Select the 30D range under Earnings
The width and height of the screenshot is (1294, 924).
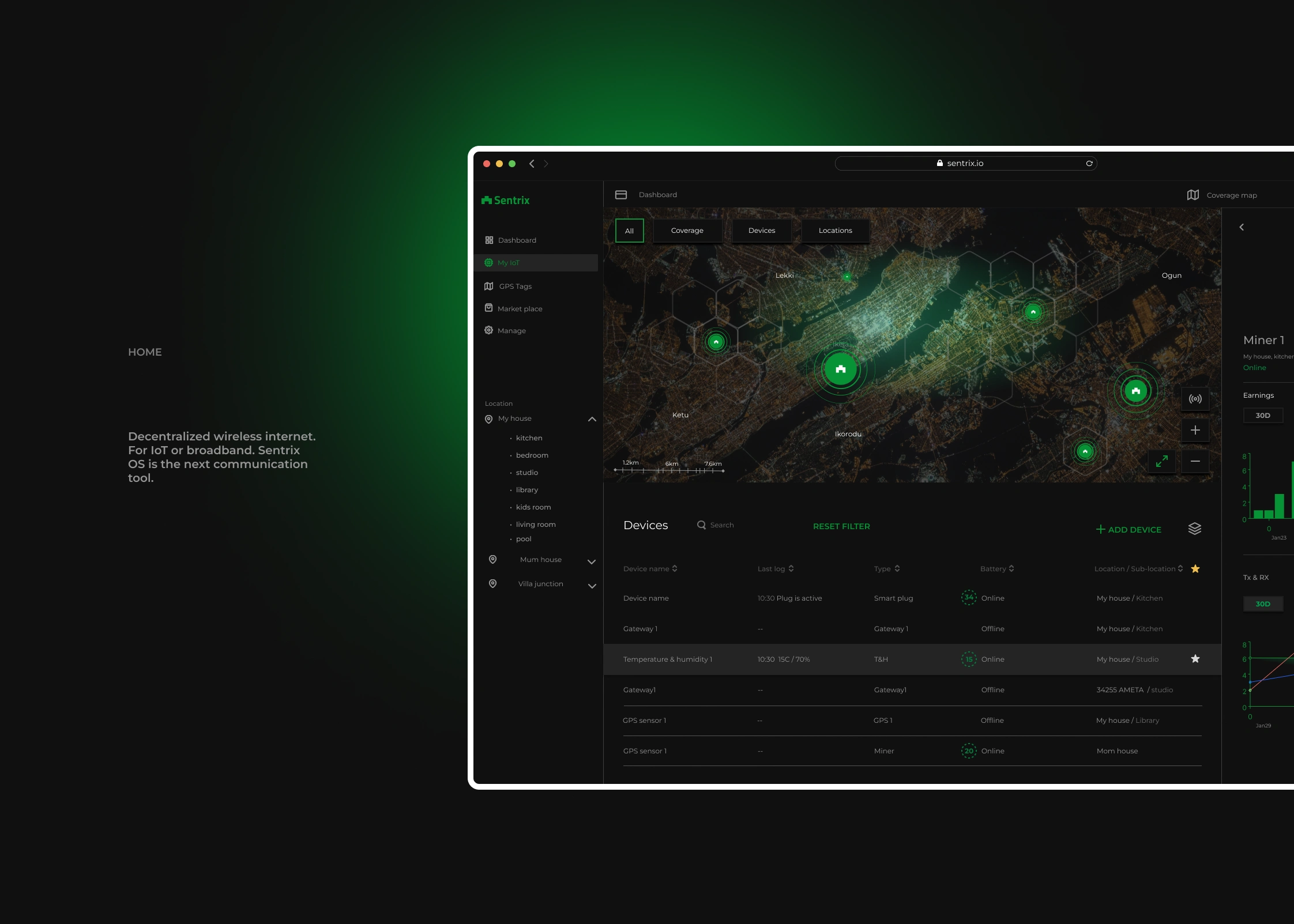[x=1263, y=416]
